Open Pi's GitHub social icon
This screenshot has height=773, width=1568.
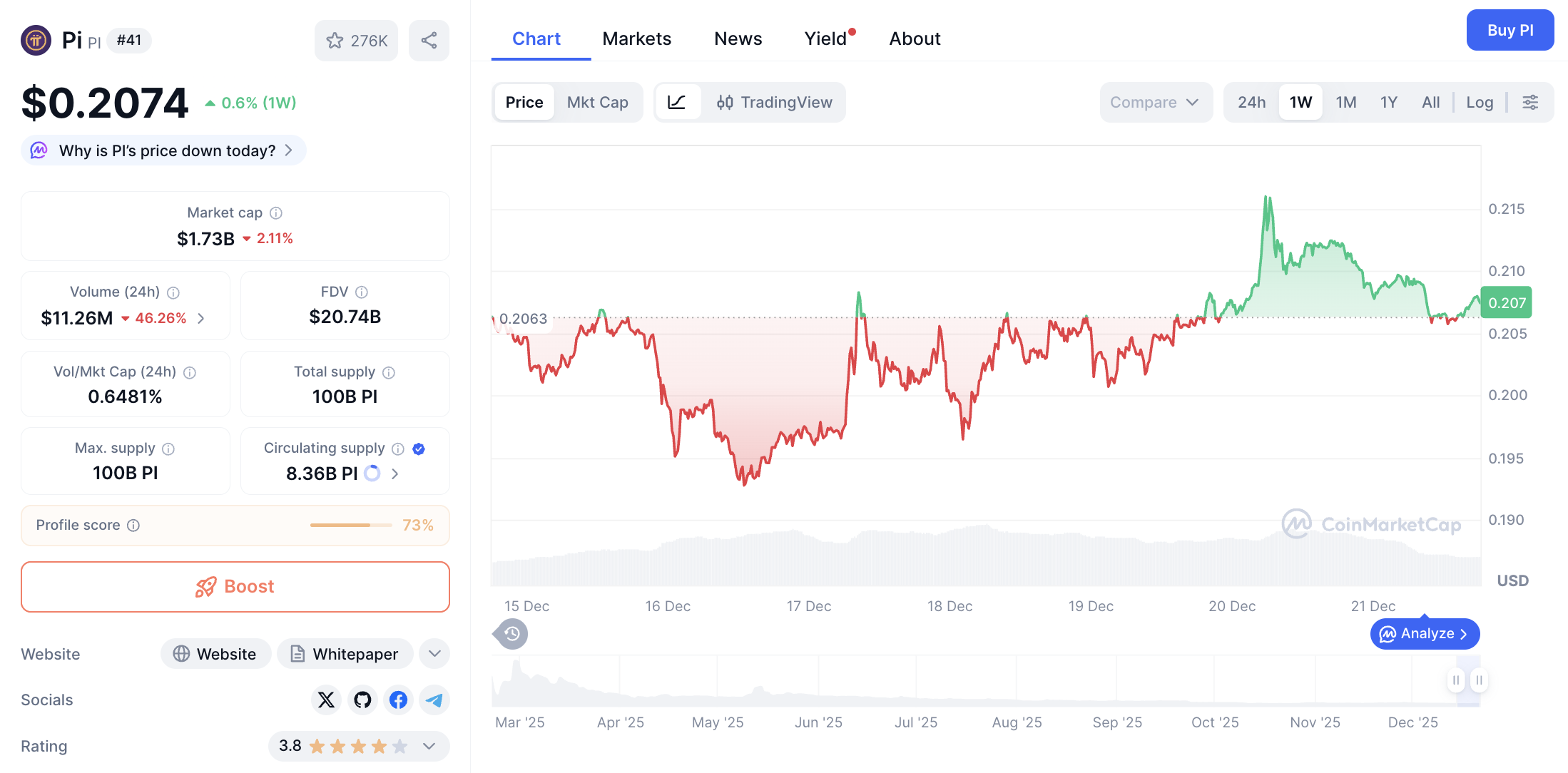point(362,700)
